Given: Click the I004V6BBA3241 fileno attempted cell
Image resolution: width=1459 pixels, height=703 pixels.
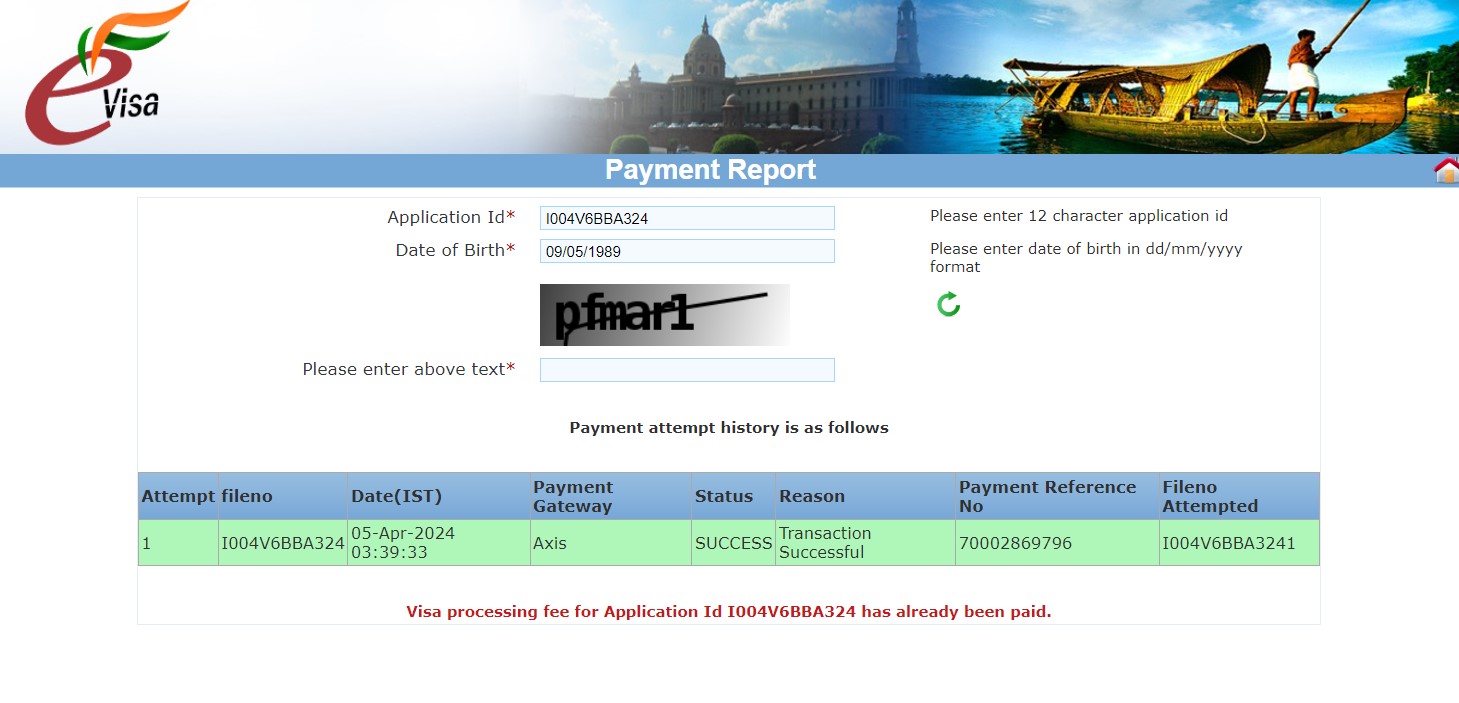Looking at the screenshot, I should [x=1228, y=543].
